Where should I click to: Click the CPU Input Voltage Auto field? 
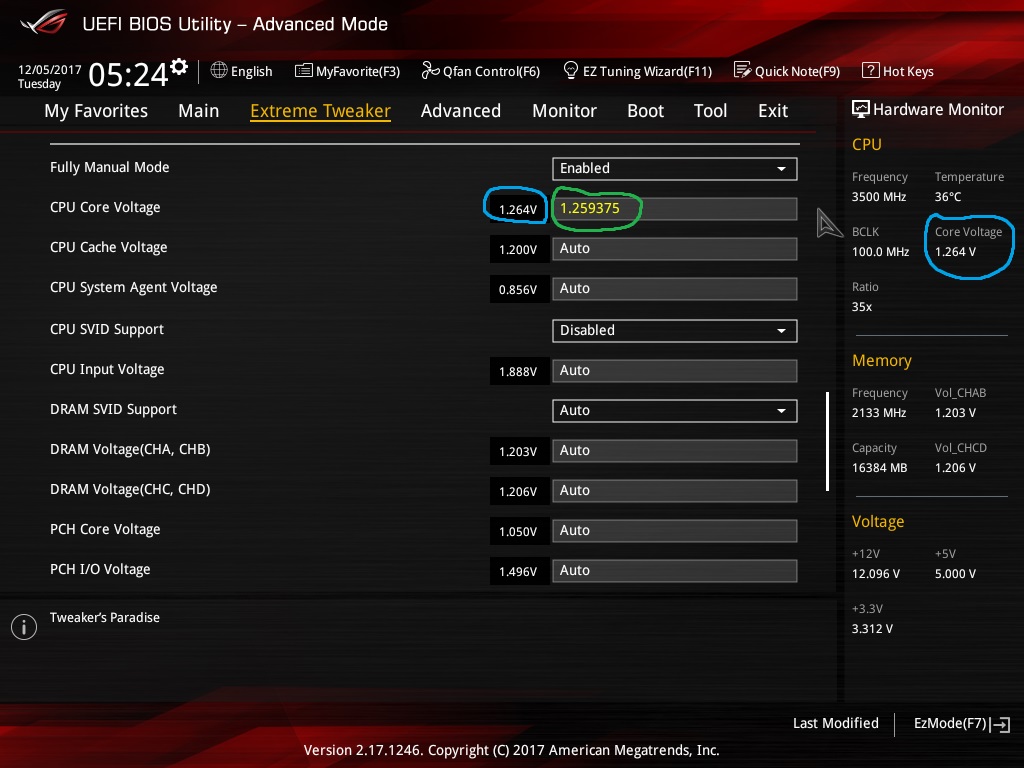[x=675, y=371]
